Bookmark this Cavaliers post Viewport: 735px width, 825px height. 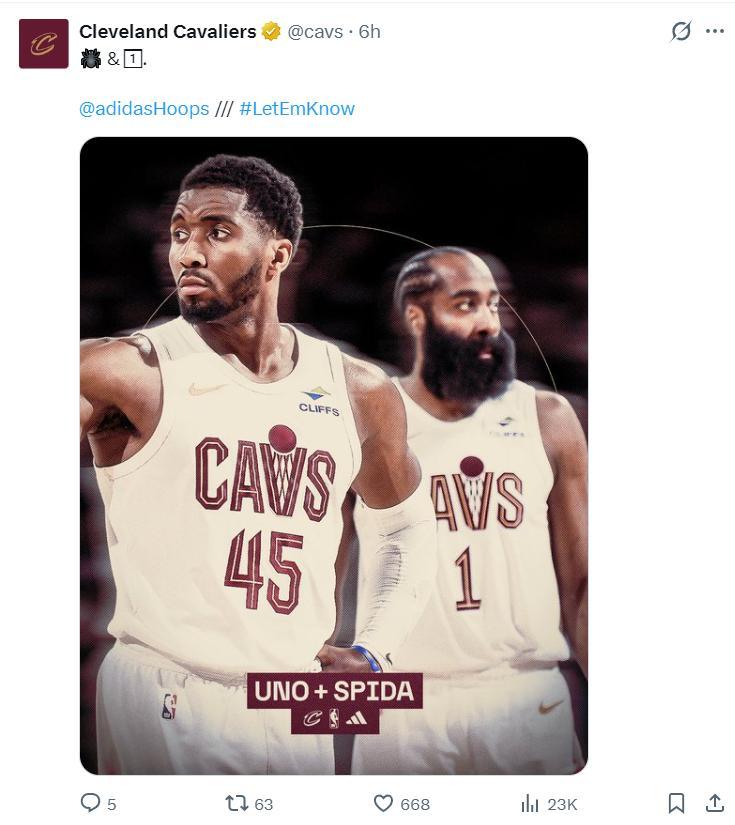pyautogui.click(x=676, y=803)
